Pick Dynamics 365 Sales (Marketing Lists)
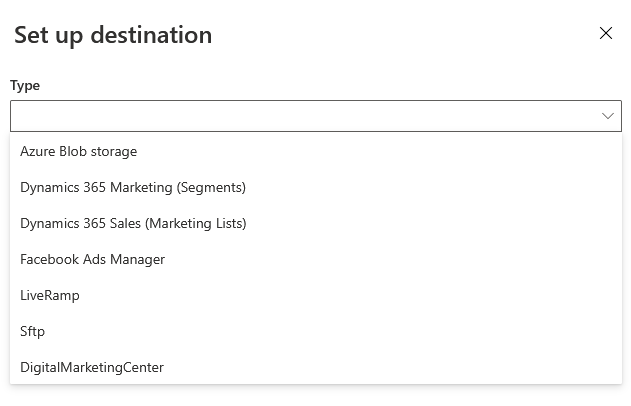The image size is (631, 406). (133, 223)
